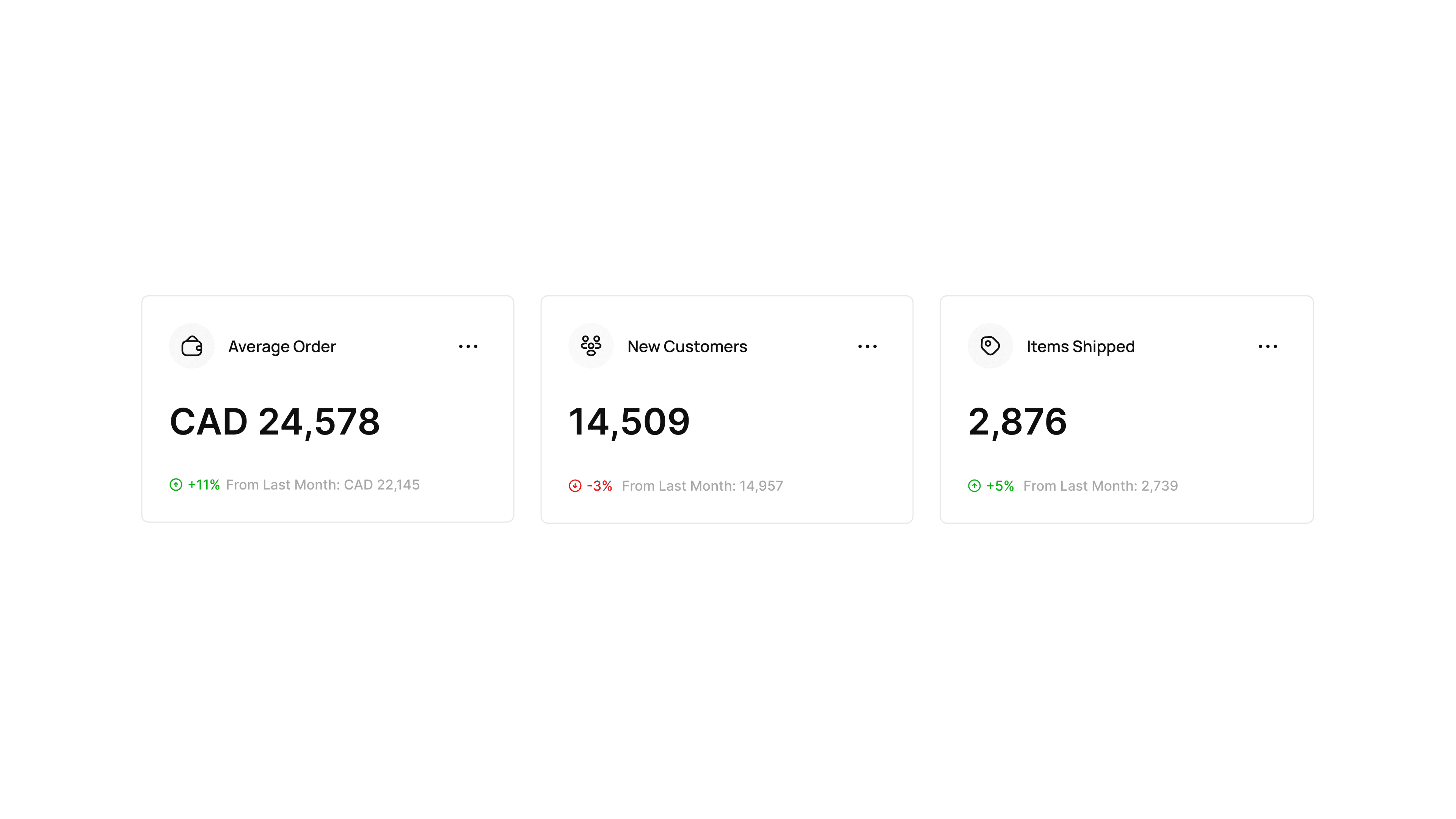
Task: Click the red down-arrow icon beside -3%
Action: [575, 486]
